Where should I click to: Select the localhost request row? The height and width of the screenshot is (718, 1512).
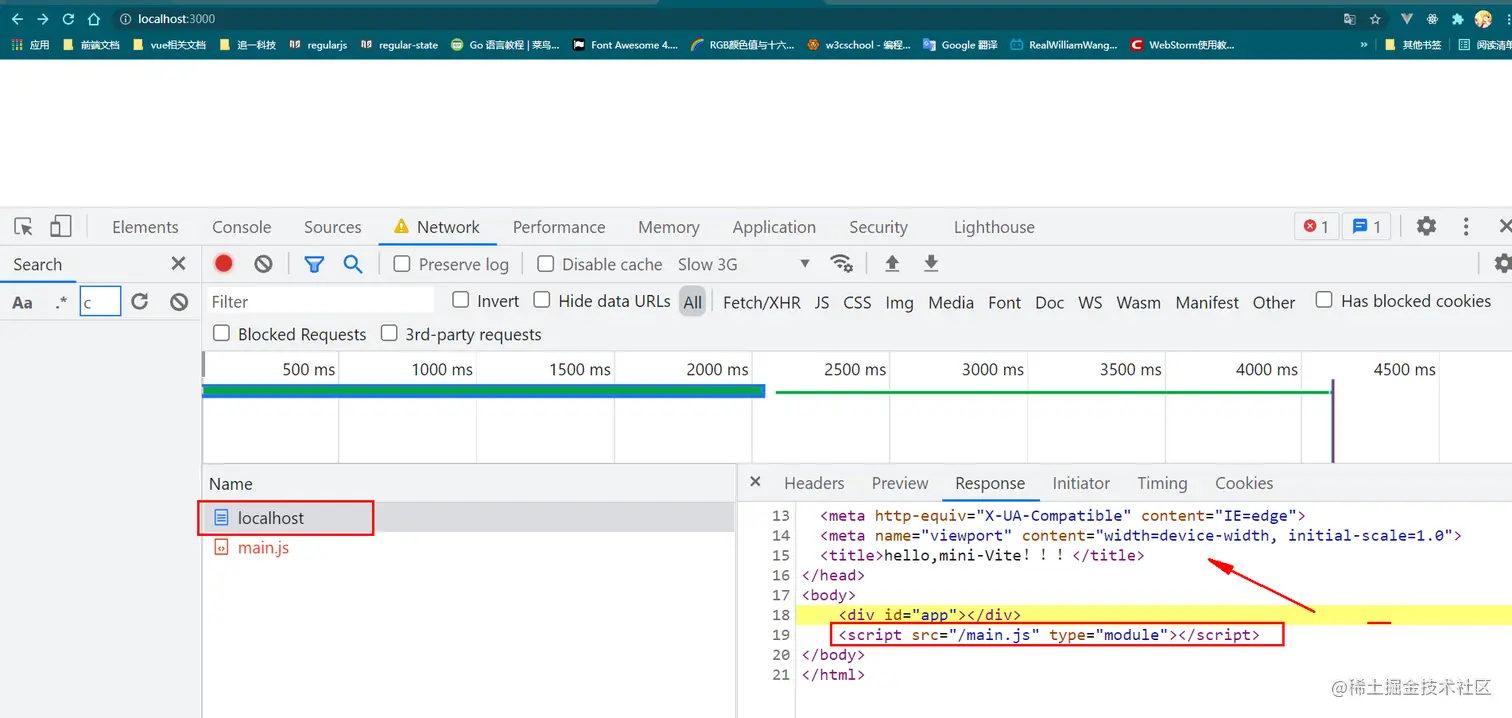coord(469,518)
